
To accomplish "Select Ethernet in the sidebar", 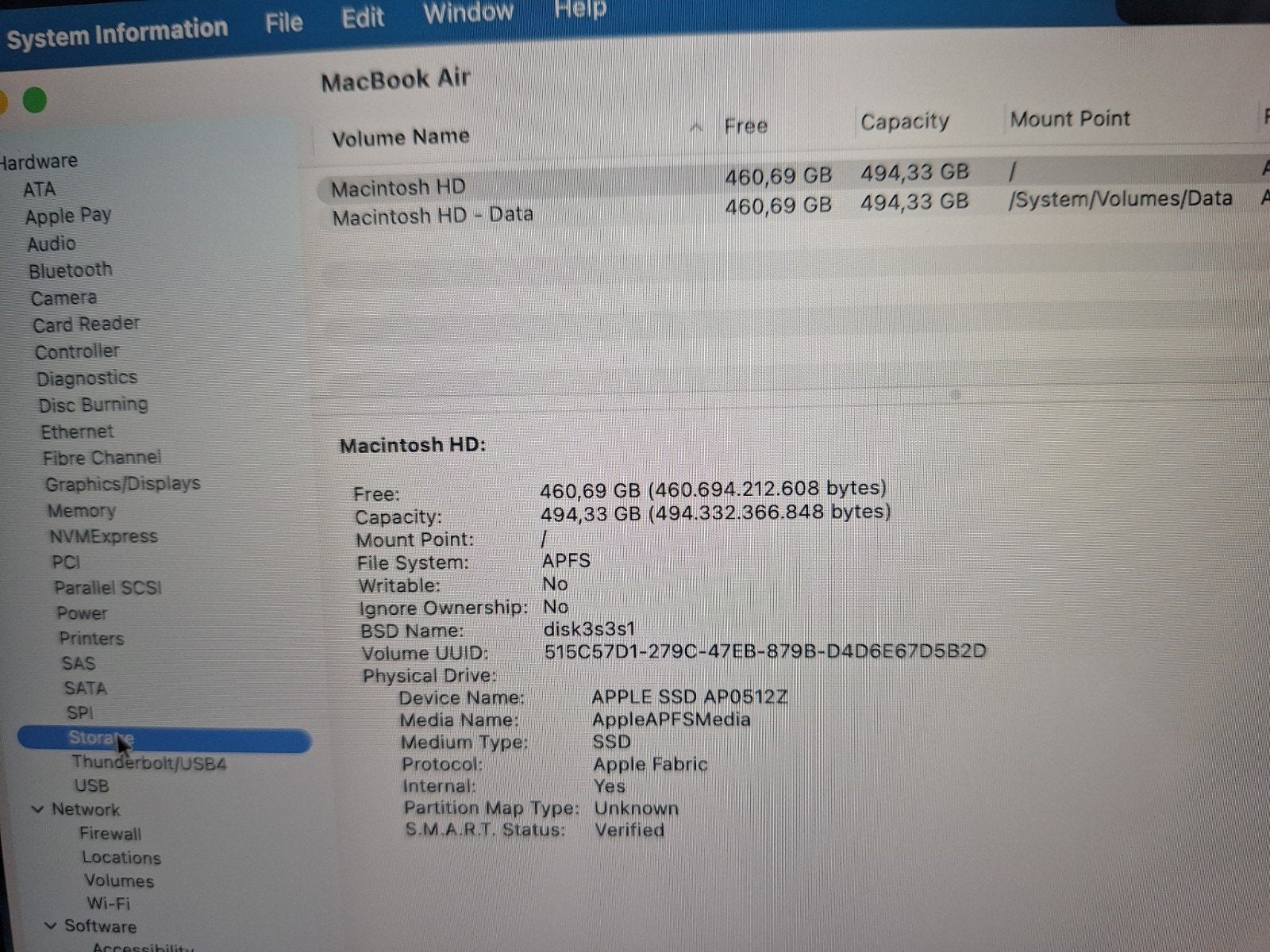I will pos(78,432).
